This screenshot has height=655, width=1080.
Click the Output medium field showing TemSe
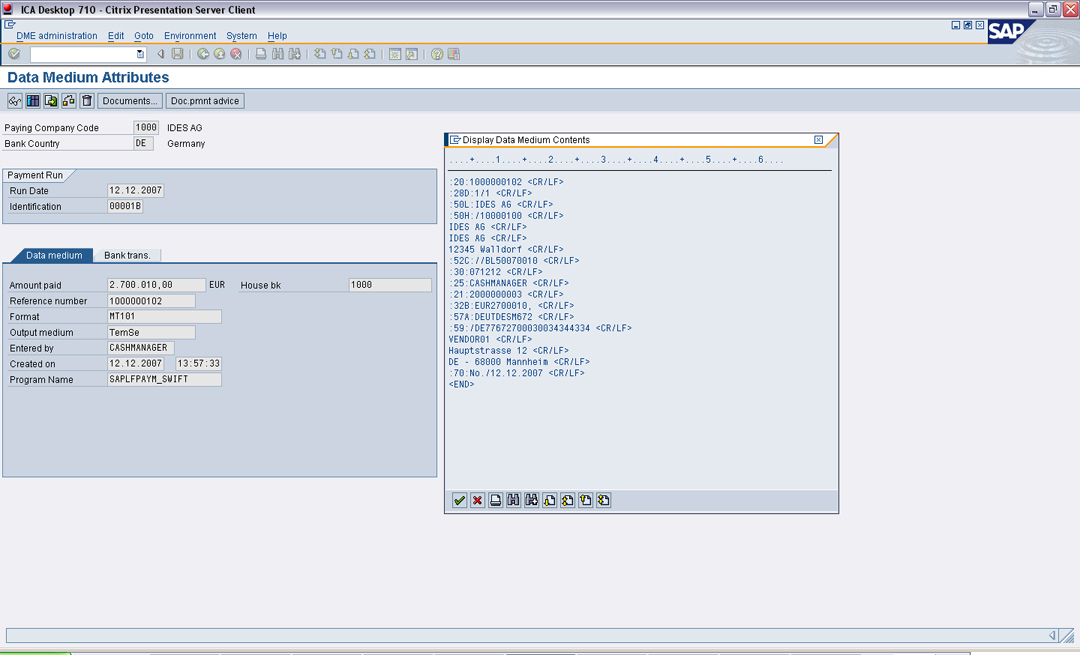(x=152, y=332)
